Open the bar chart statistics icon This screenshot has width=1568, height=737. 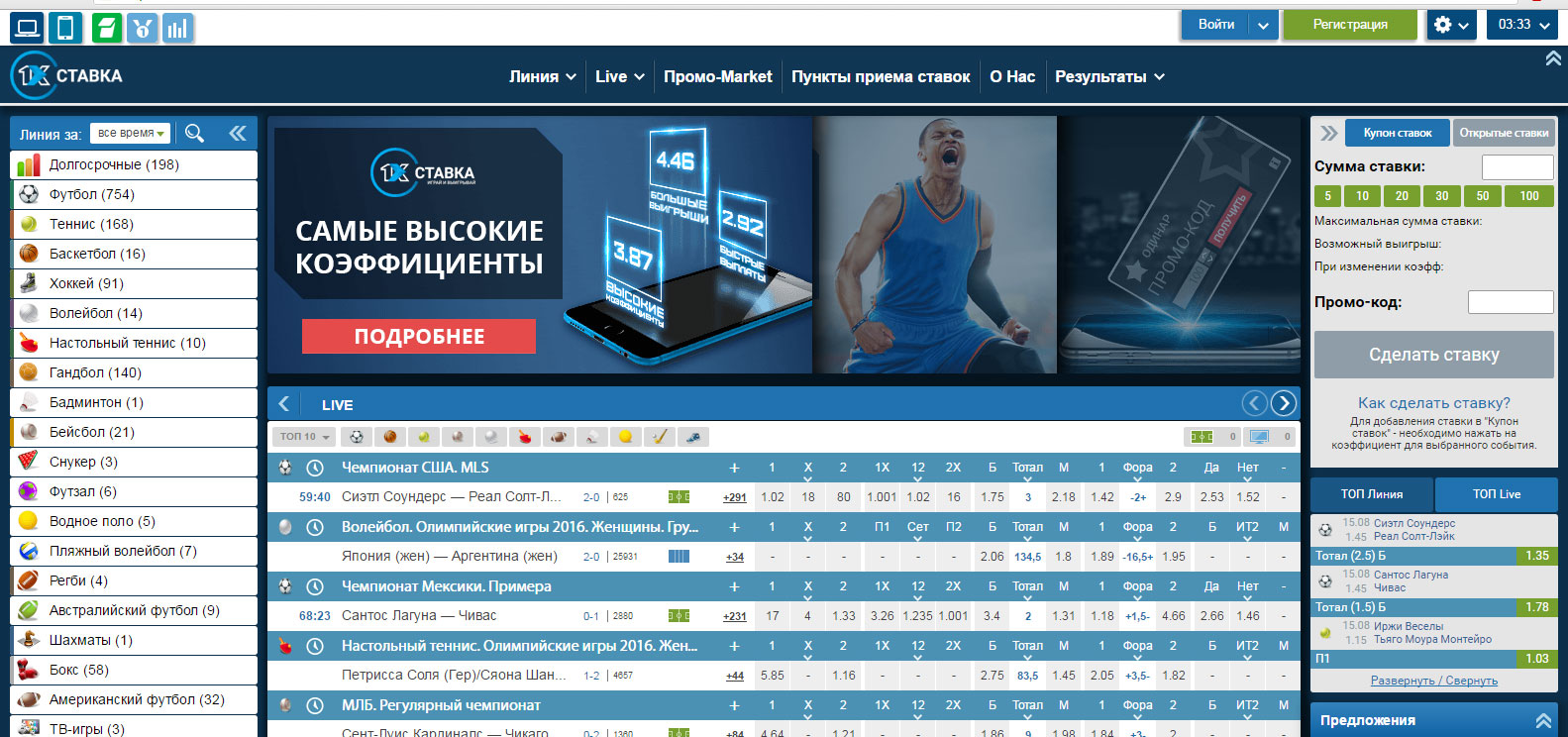[x=178, y=28]
